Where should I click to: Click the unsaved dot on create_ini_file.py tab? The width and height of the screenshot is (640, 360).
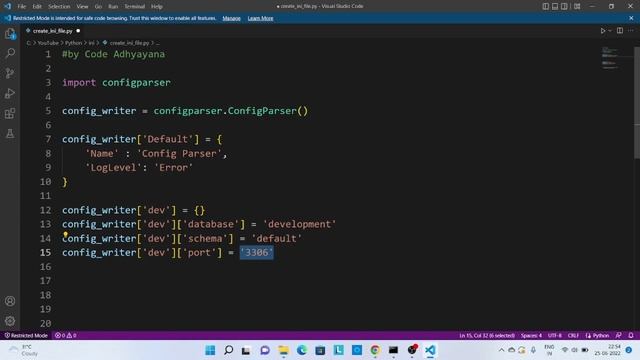point(78,31)
